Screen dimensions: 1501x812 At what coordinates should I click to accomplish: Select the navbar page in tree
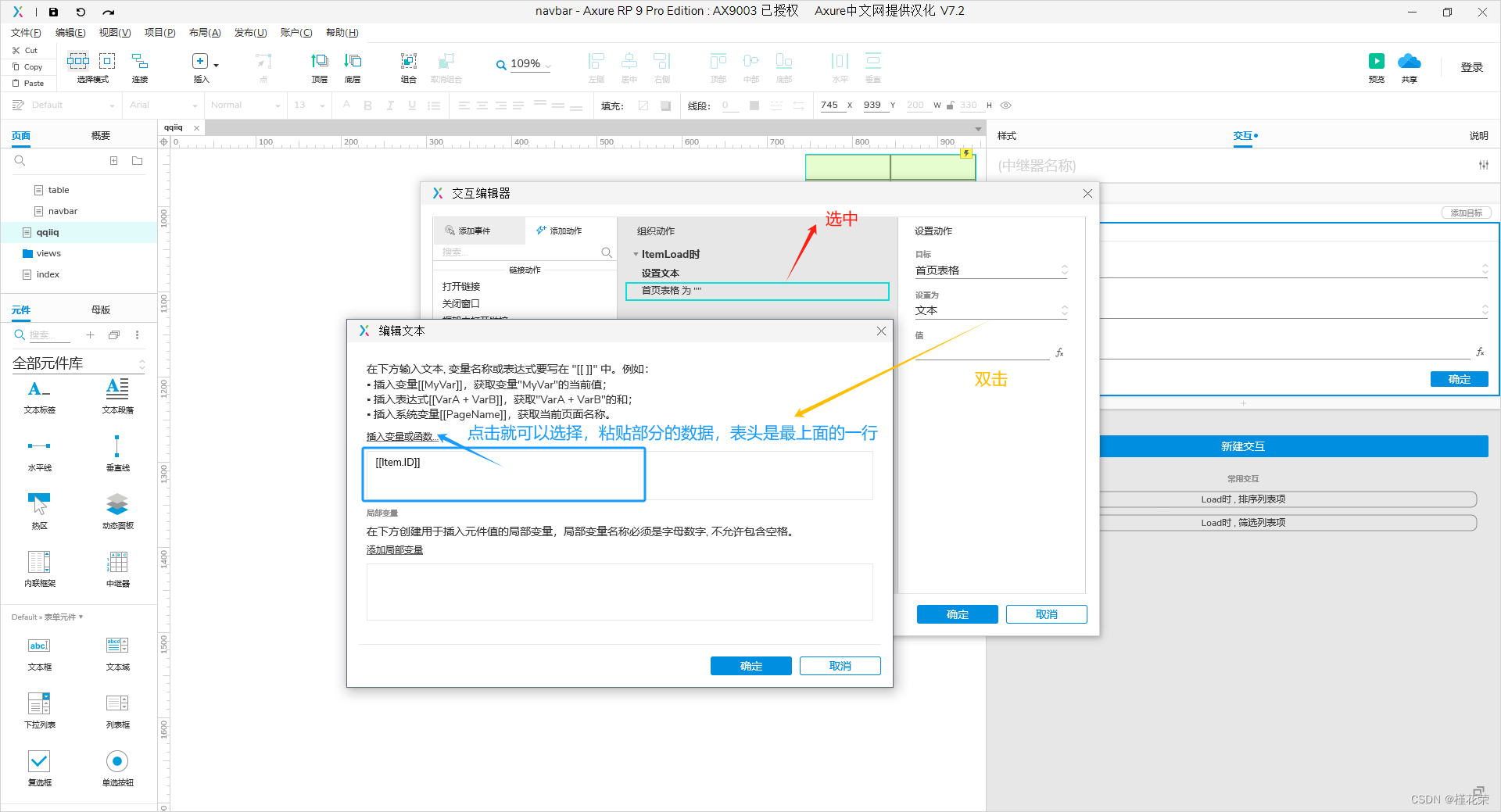[x=63, y=211]
